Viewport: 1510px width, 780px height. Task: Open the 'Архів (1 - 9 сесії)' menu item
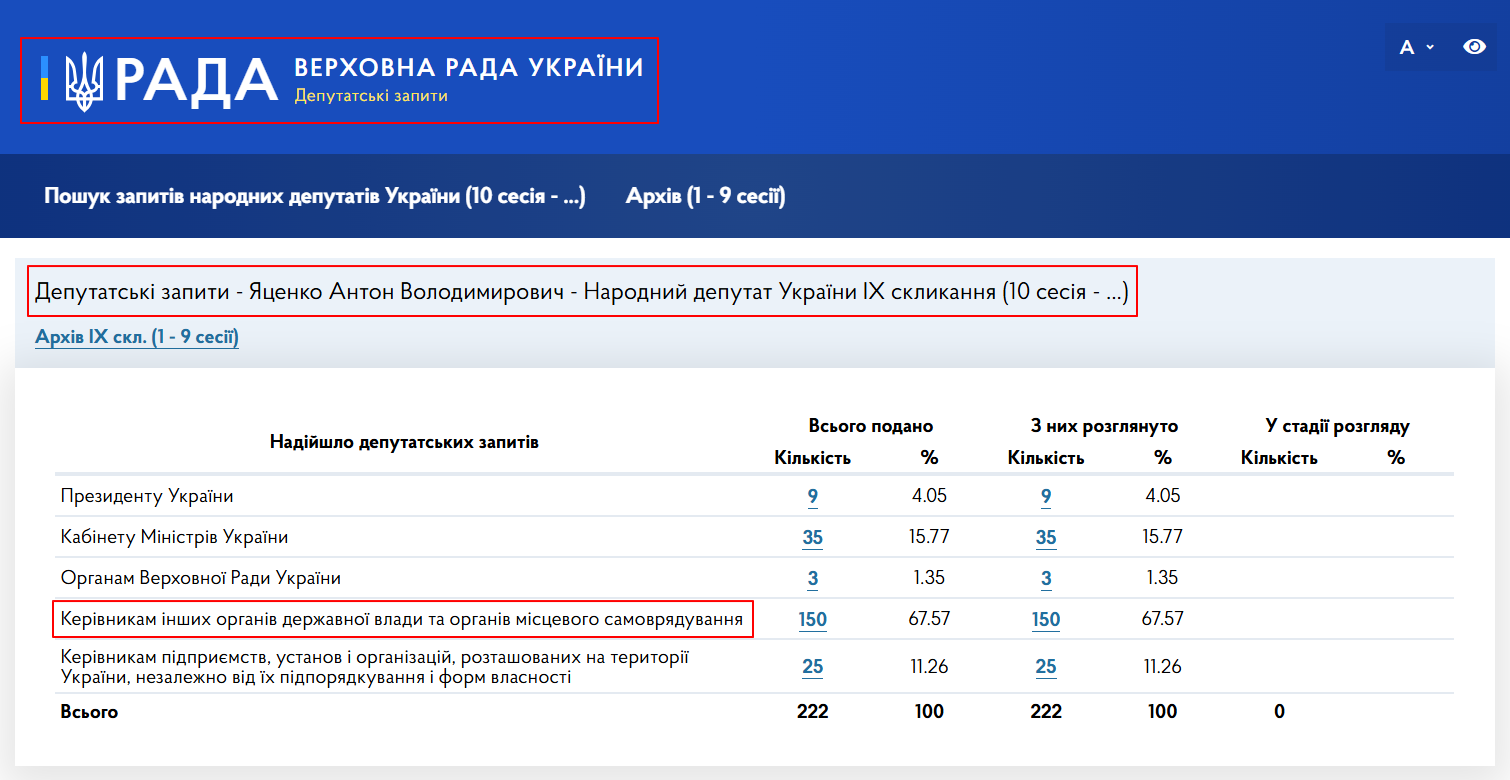click(x=705, y=196)
